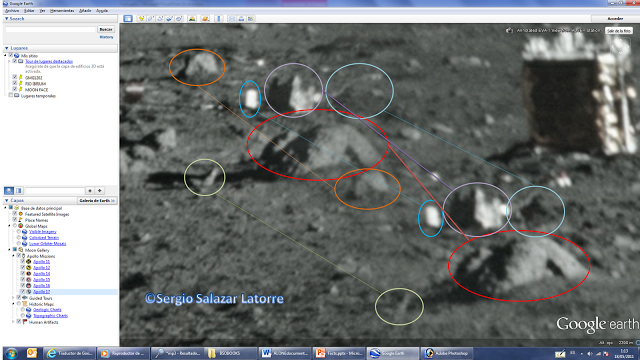Select Colorized Terrain radio button
Viewport: 640px width, 360px height.
click(19, 238)
